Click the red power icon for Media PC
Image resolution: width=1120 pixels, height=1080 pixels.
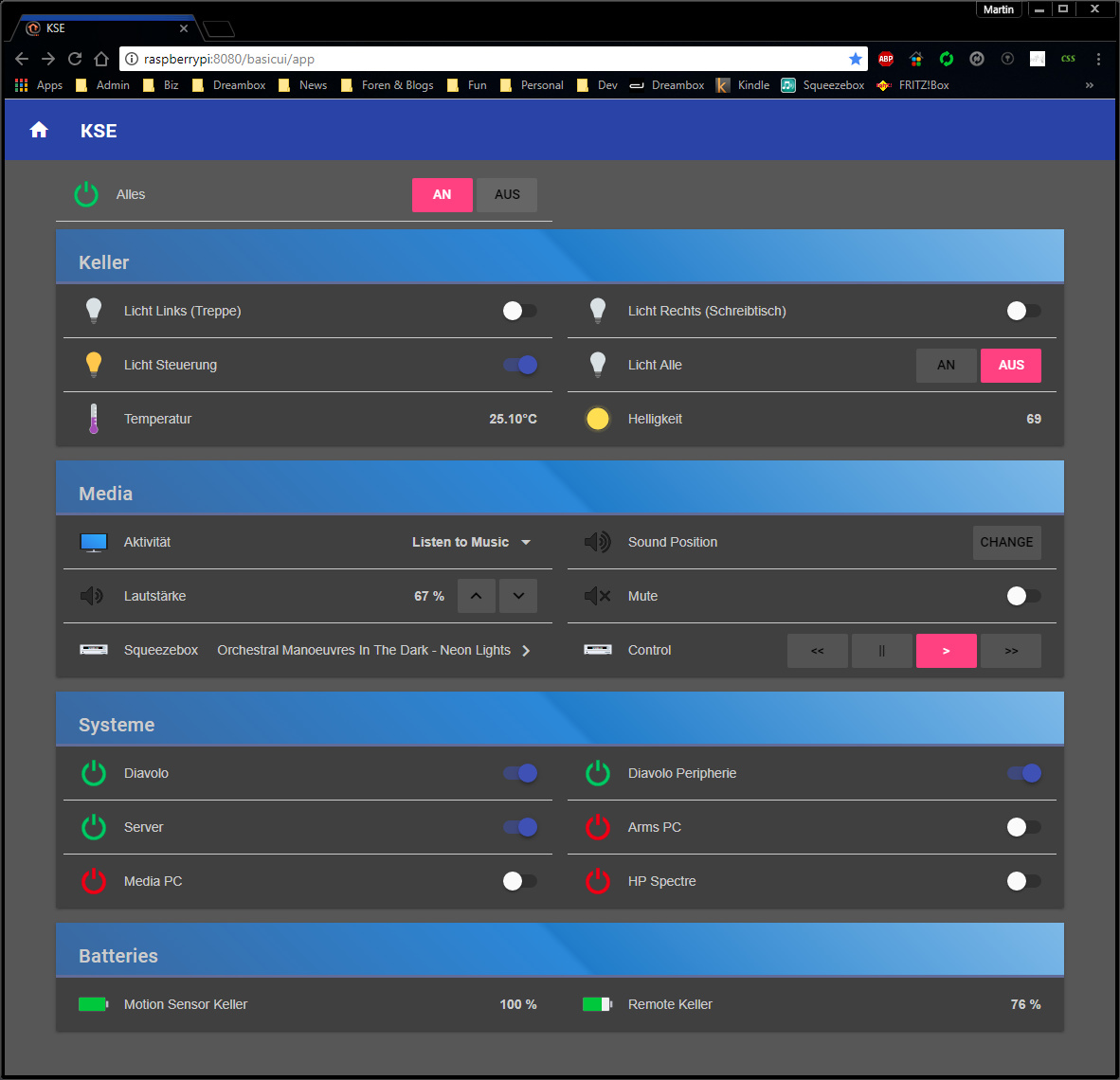pyautogui.click(x=94, y=881)
